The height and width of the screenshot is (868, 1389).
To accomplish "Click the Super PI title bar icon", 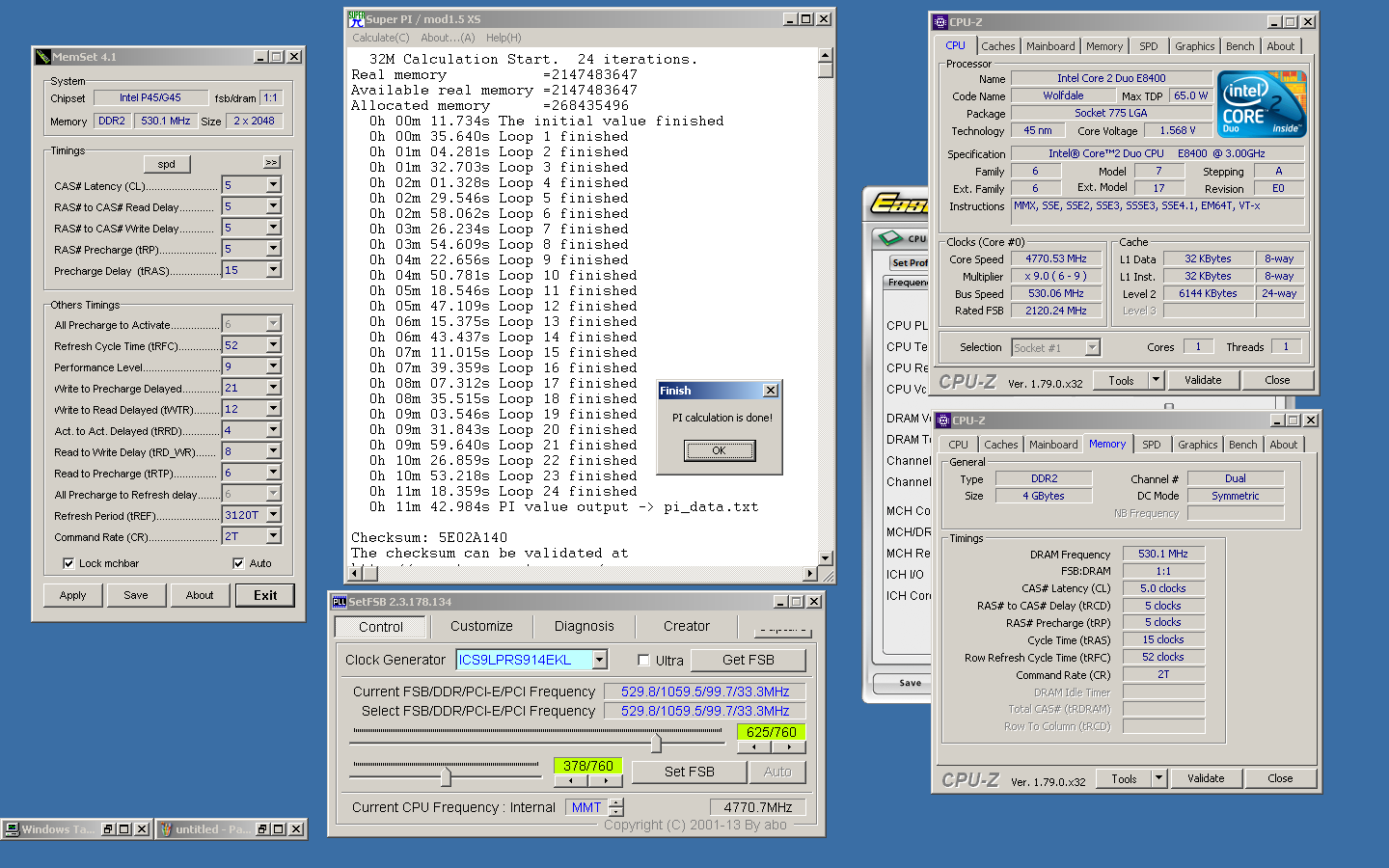I will click(x=356, y=18).
